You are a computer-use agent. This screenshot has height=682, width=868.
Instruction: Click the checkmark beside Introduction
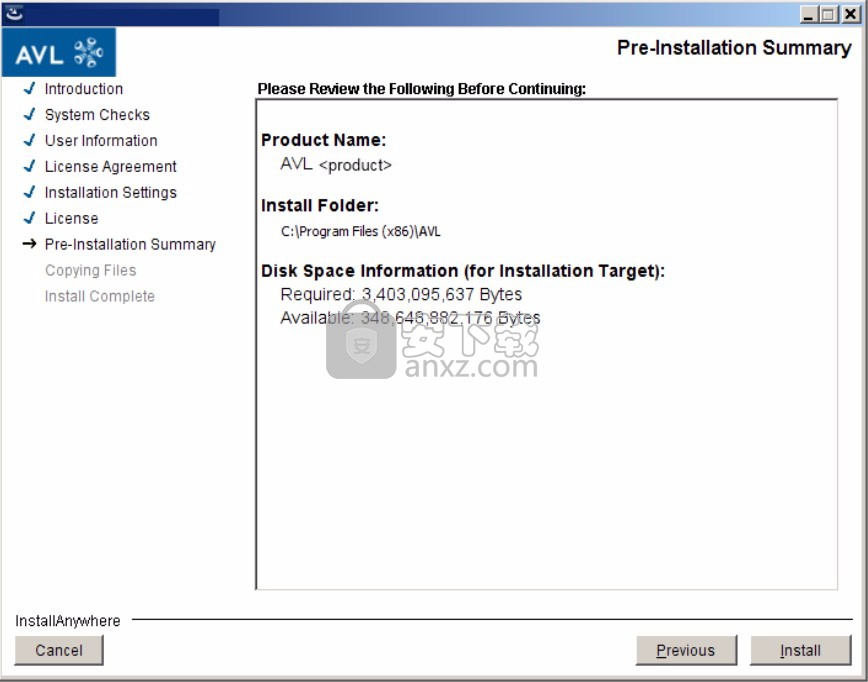(x=30, y=88)
